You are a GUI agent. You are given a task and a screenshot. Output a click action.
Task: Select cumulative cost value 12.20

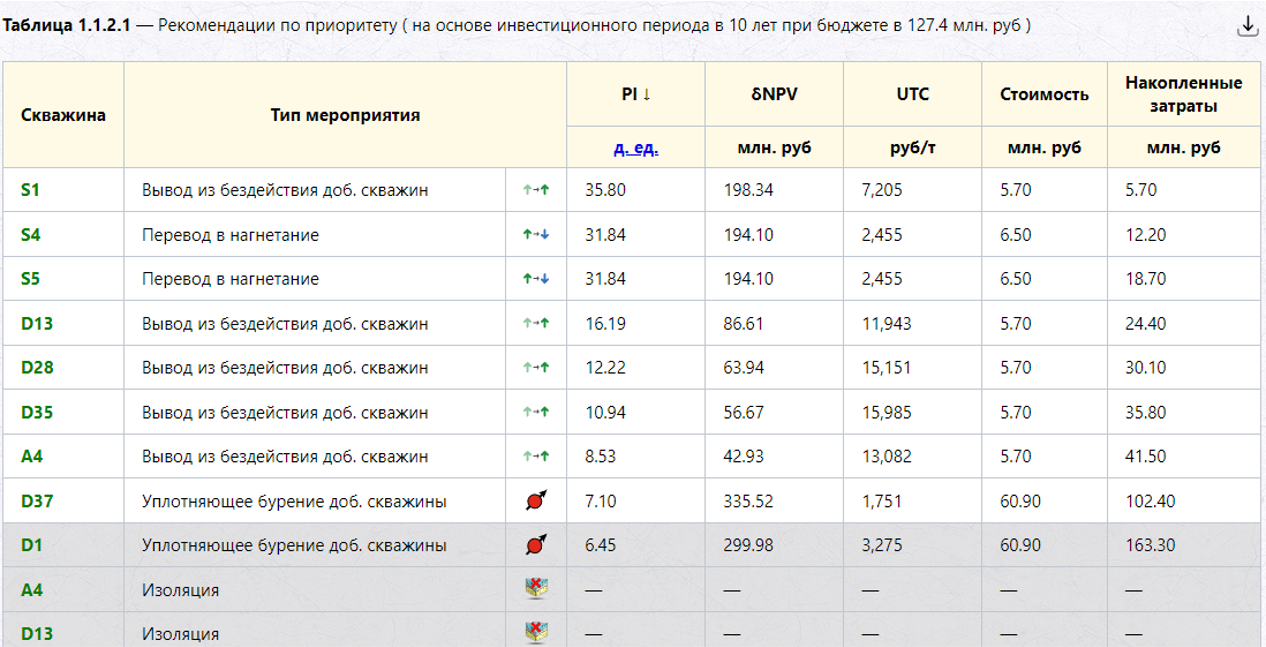point(1145,234)
